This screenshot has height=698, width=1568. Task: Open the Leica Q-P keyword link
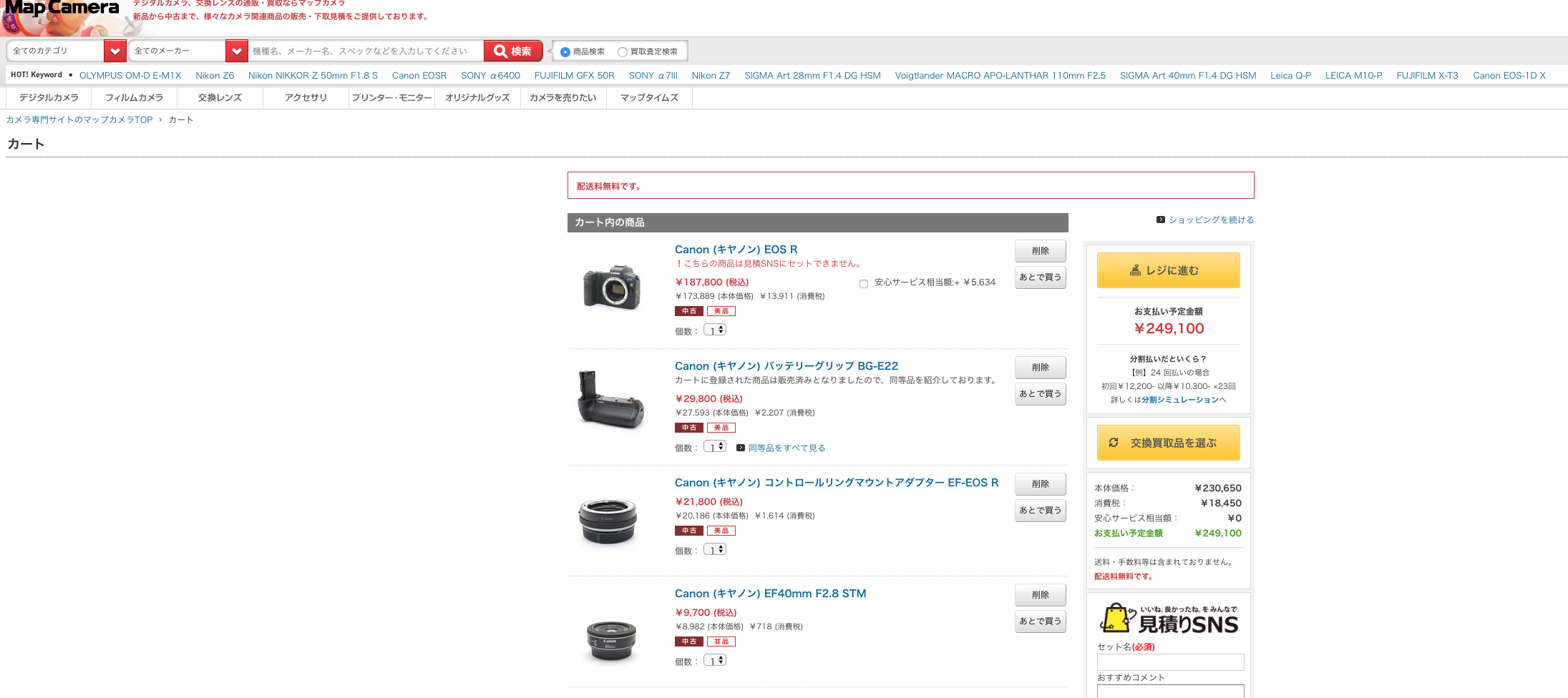[x=1291, y=75]
